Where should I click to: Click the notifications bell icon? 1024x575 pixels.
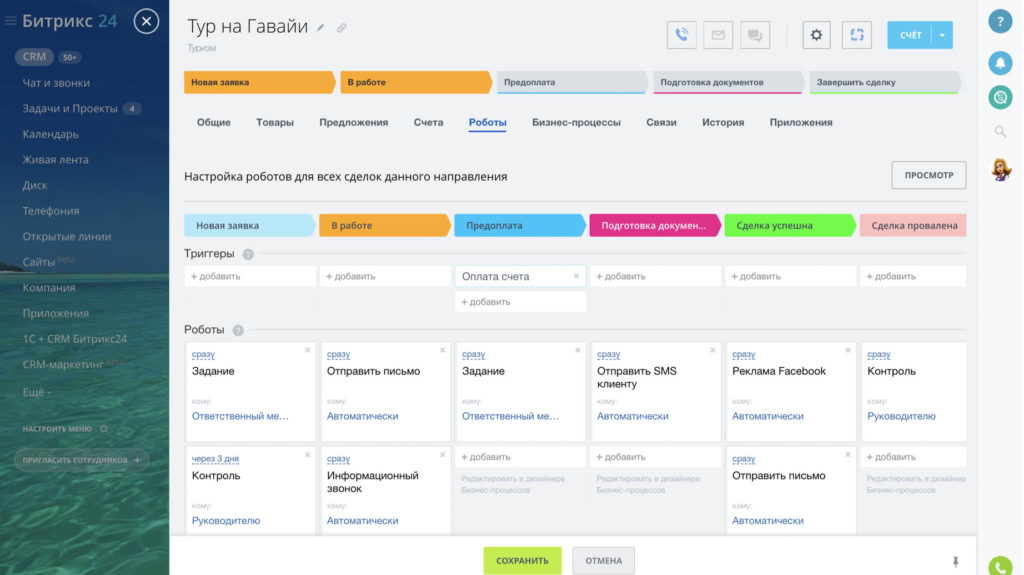click(x=999, y=62)
